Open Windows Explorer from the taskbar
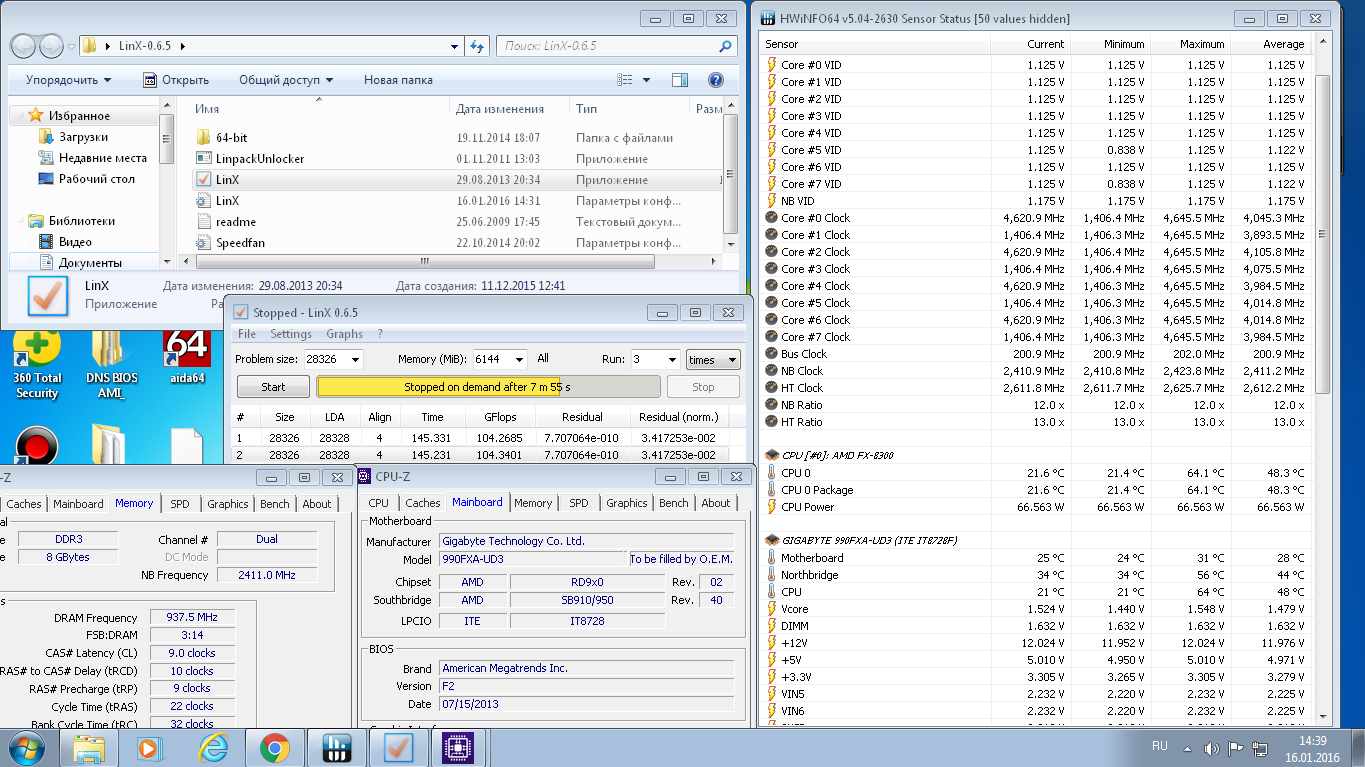The height and width of the screenshot is (767, 1365). (89, 748)
